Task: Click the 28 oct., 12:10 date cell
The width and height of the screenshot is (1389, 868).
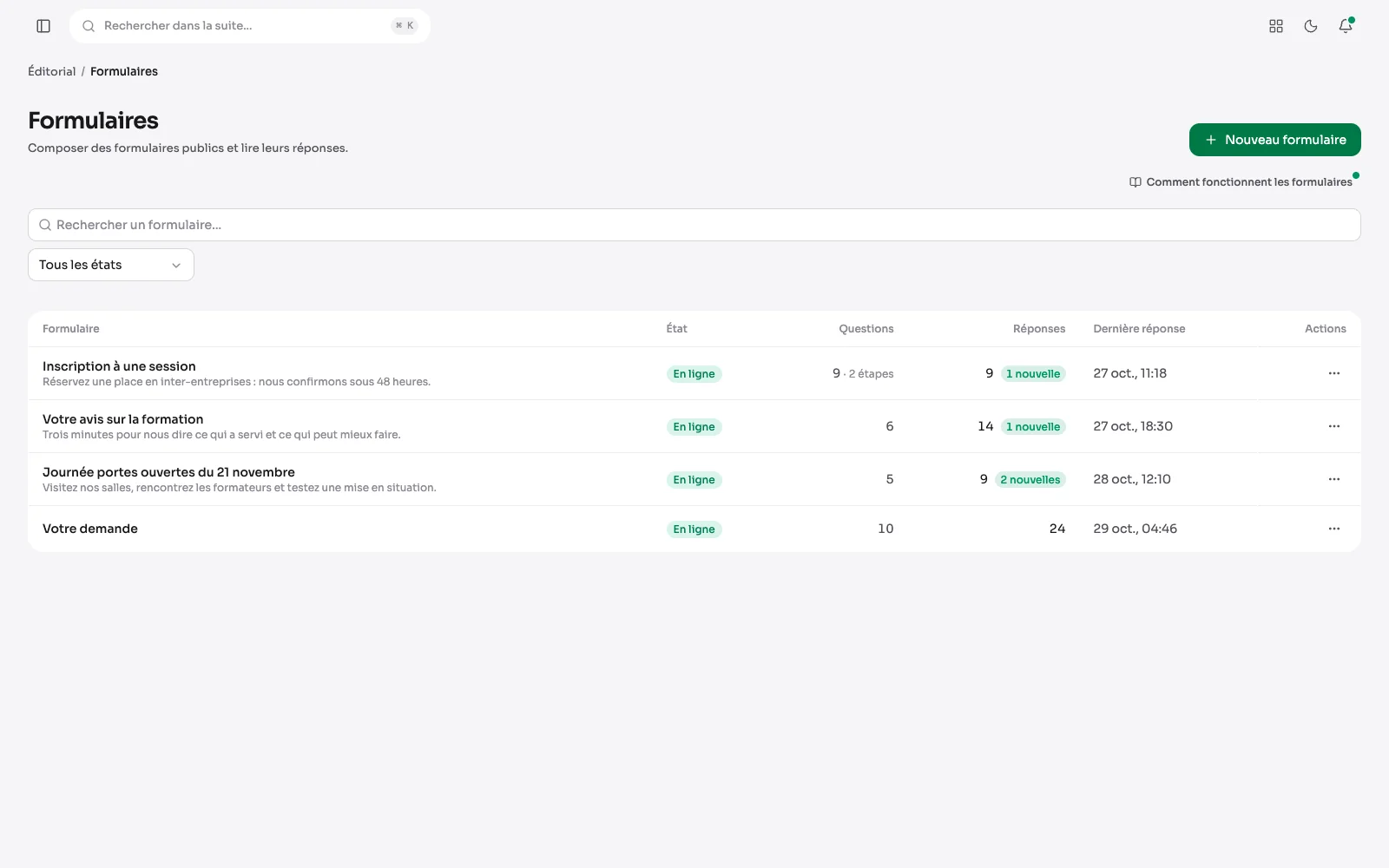Action: coord(1132,479)
